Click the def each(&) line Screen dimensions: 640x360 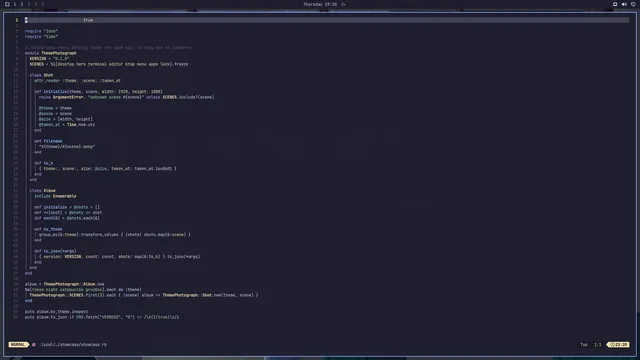point(67,218)
